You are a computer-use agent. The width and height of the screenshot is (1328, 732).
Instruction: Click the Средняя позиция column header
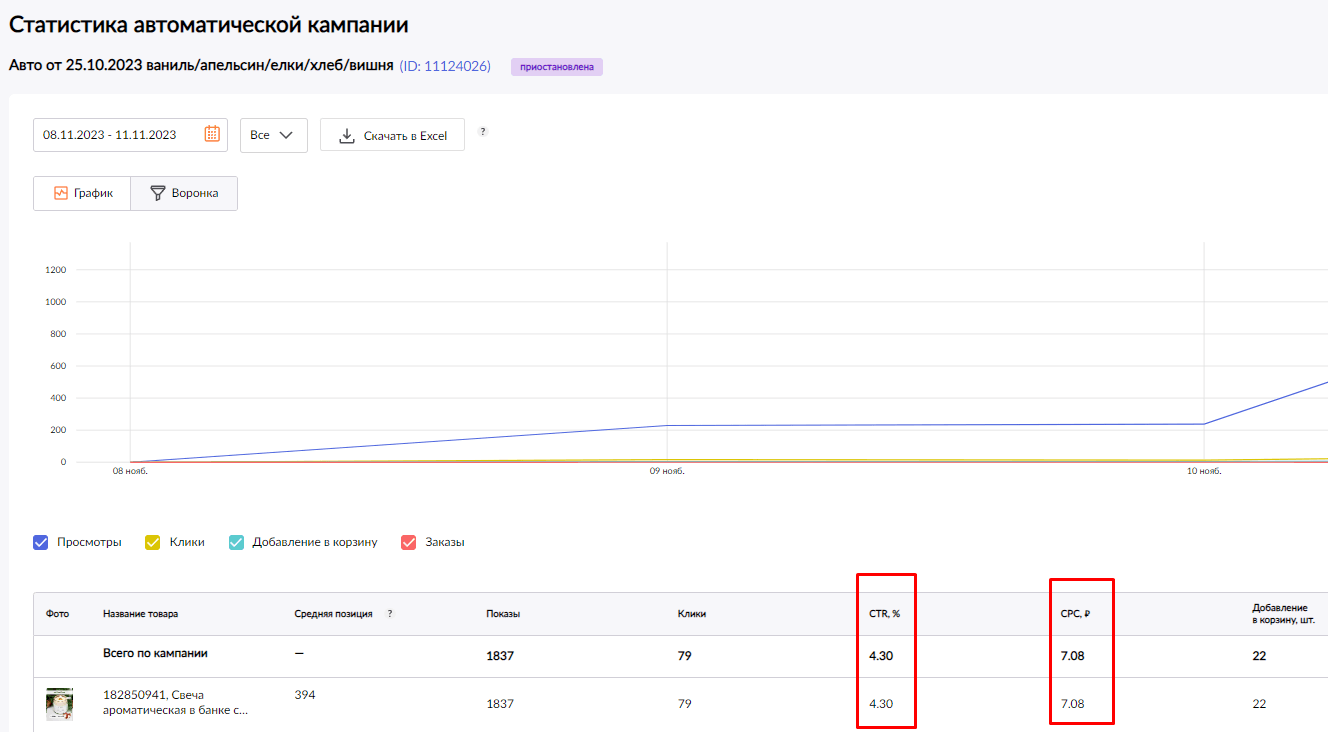tap(334, 614)
